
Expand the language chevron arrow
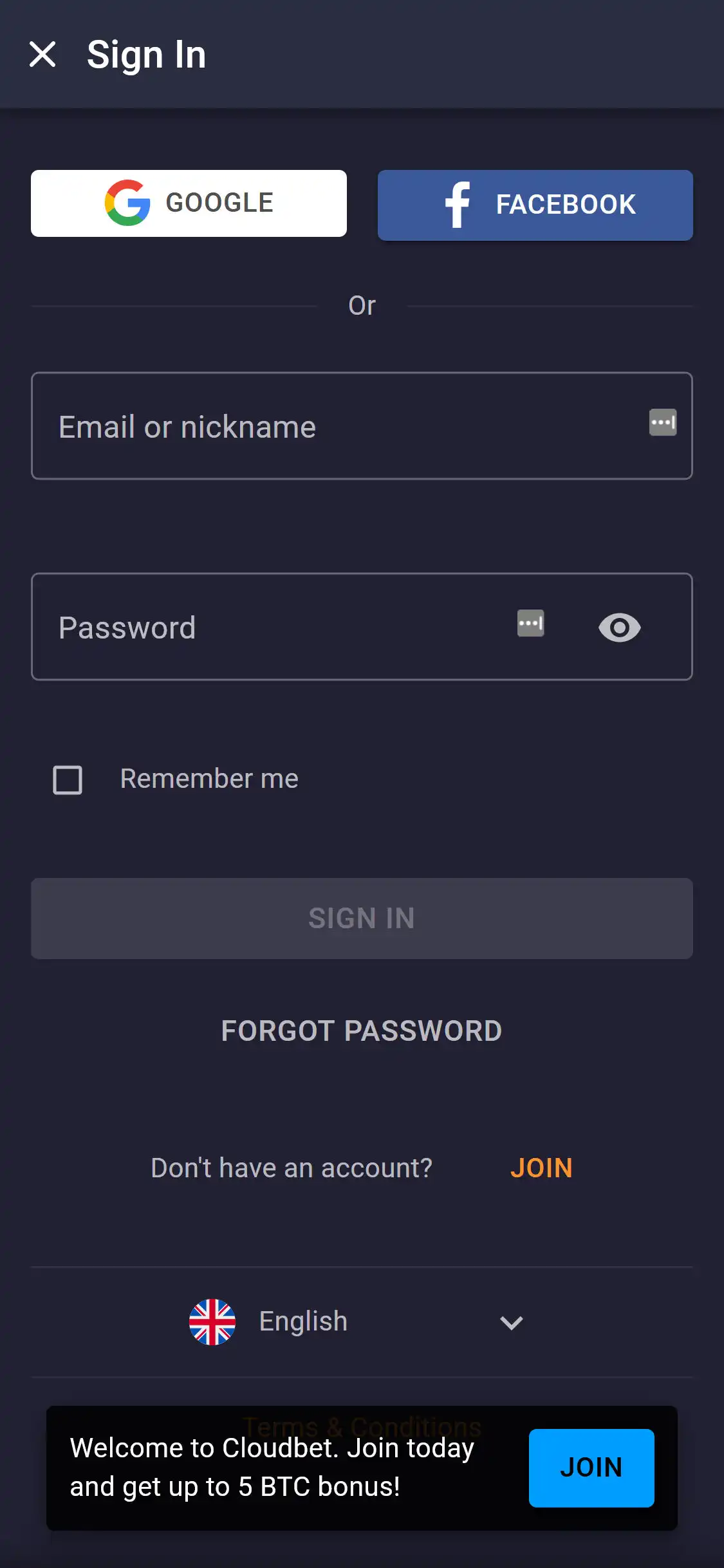click(x=512, y=1323)
